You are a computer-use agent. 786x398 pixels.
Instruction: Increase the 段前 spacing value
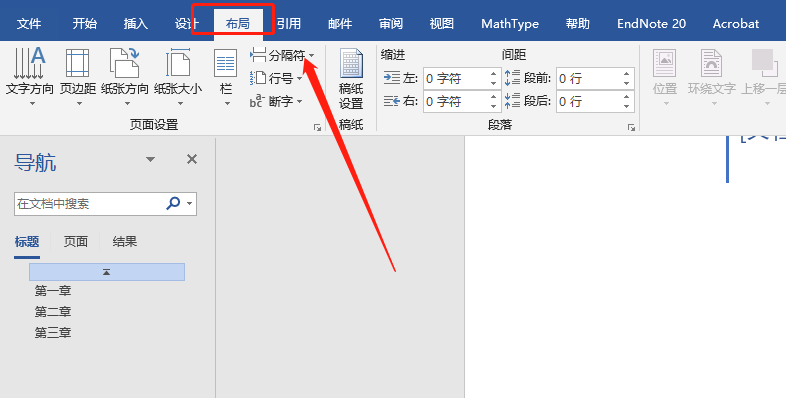click(x=627, y=74)
